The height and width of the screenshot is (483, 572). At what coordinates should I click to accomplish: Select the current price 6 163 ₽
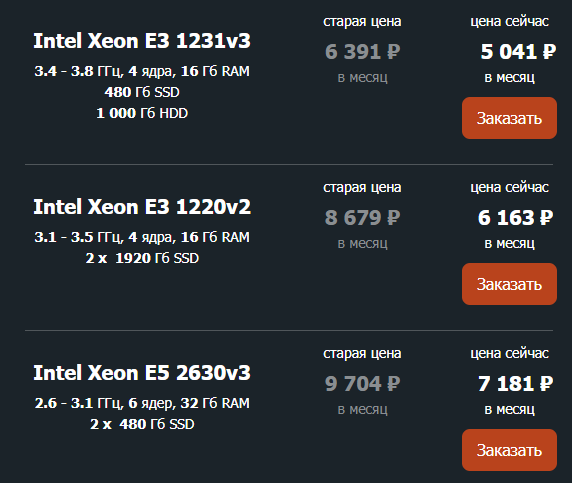pyautogui.click(x=515, y=218)
